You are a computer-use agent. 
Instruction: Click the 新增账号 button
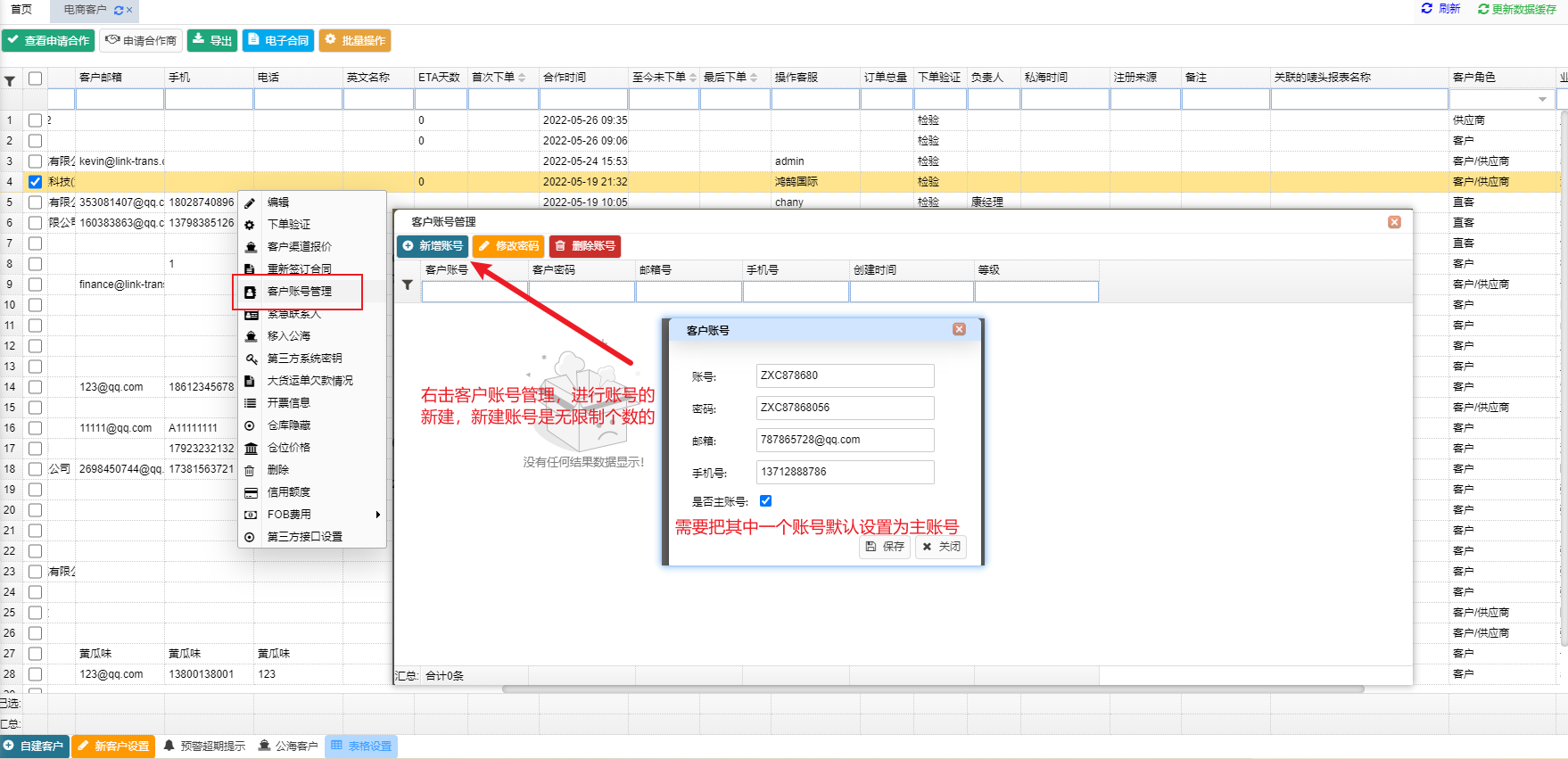pyautogui.click(x=433, y=246)
